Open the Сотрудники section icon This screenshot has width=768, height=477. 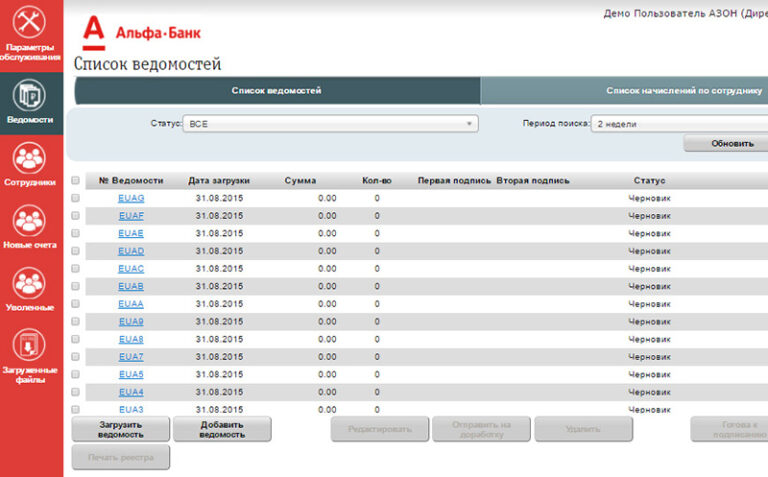click(29, 159)
